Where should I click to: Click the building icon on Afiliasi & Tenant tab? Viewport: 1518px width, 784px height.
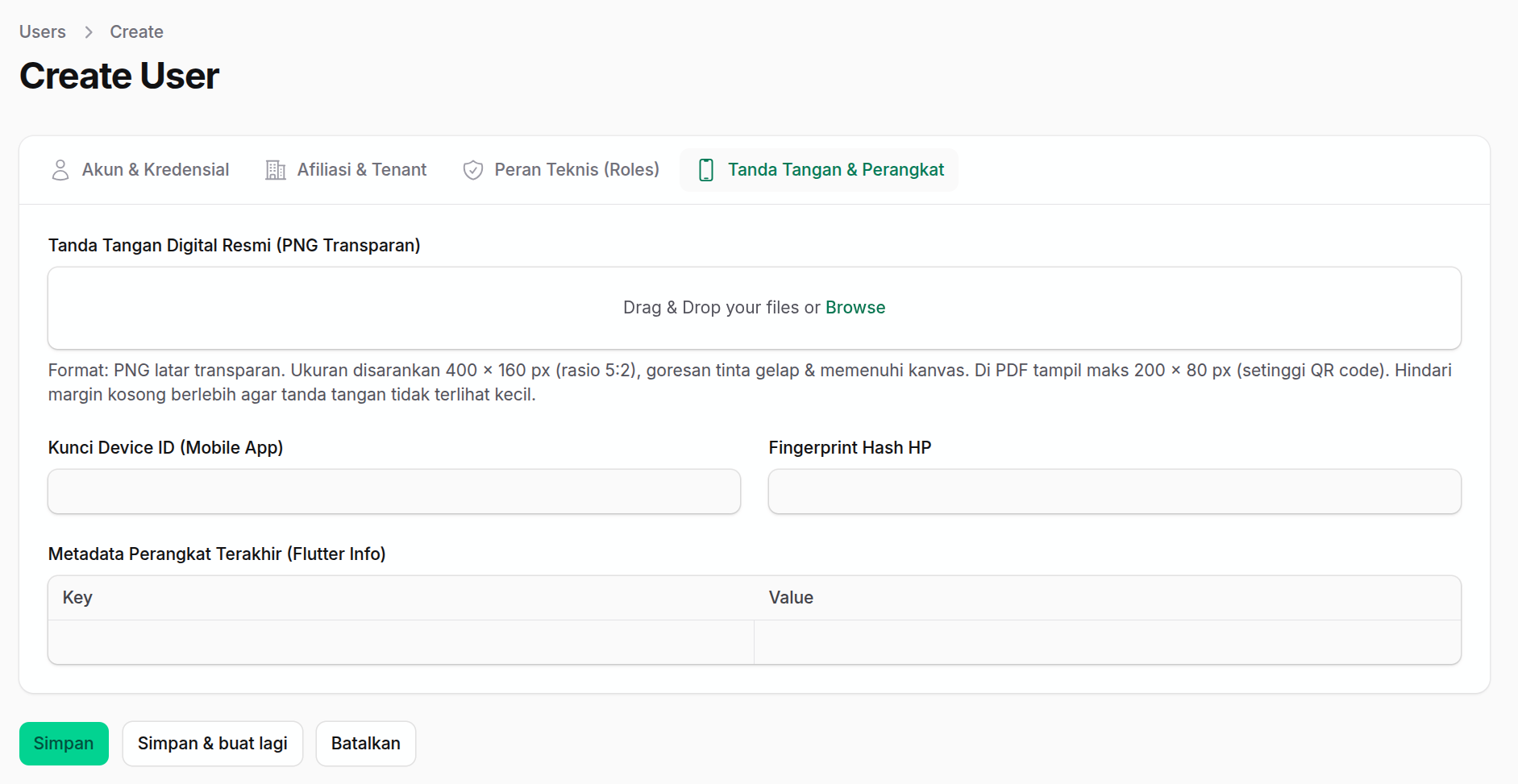coord(276,170)
